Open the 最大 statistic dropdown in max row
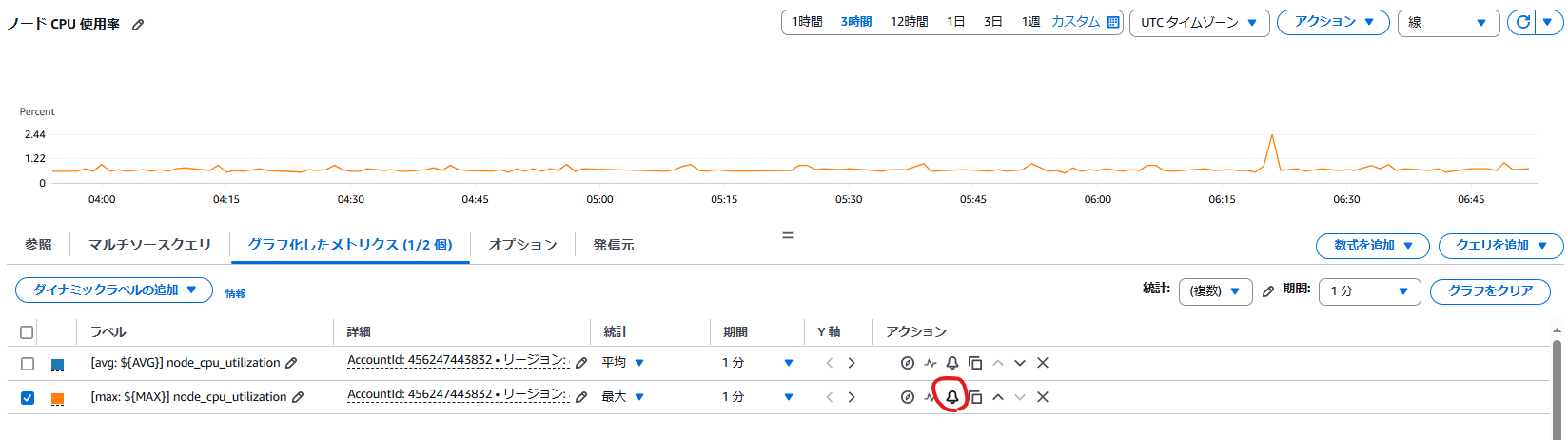Image resolution: width=1568 pixels, height=440 pixels. coord(623,397)
